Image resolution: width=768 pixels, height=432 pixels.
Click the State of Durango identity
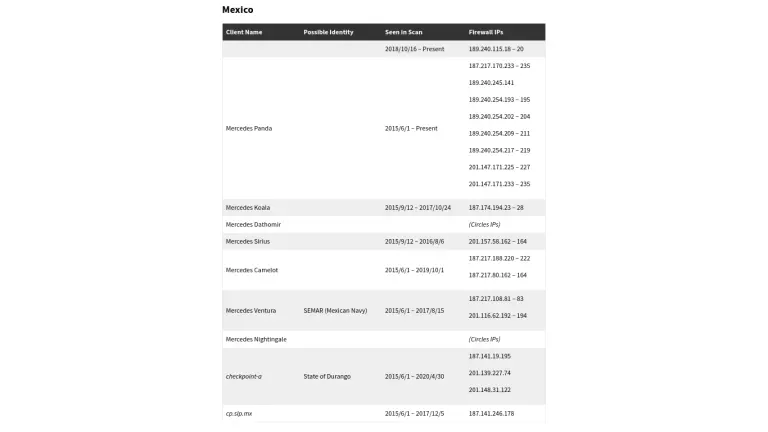(327, 376)
